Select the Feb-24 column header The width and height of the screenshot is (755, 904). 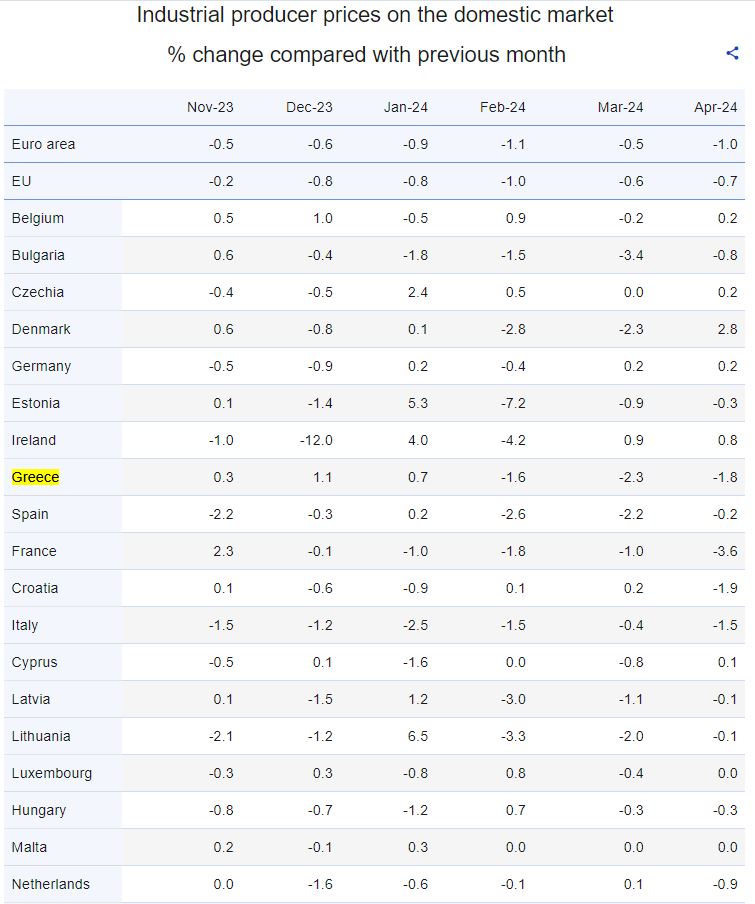[503, 107]
